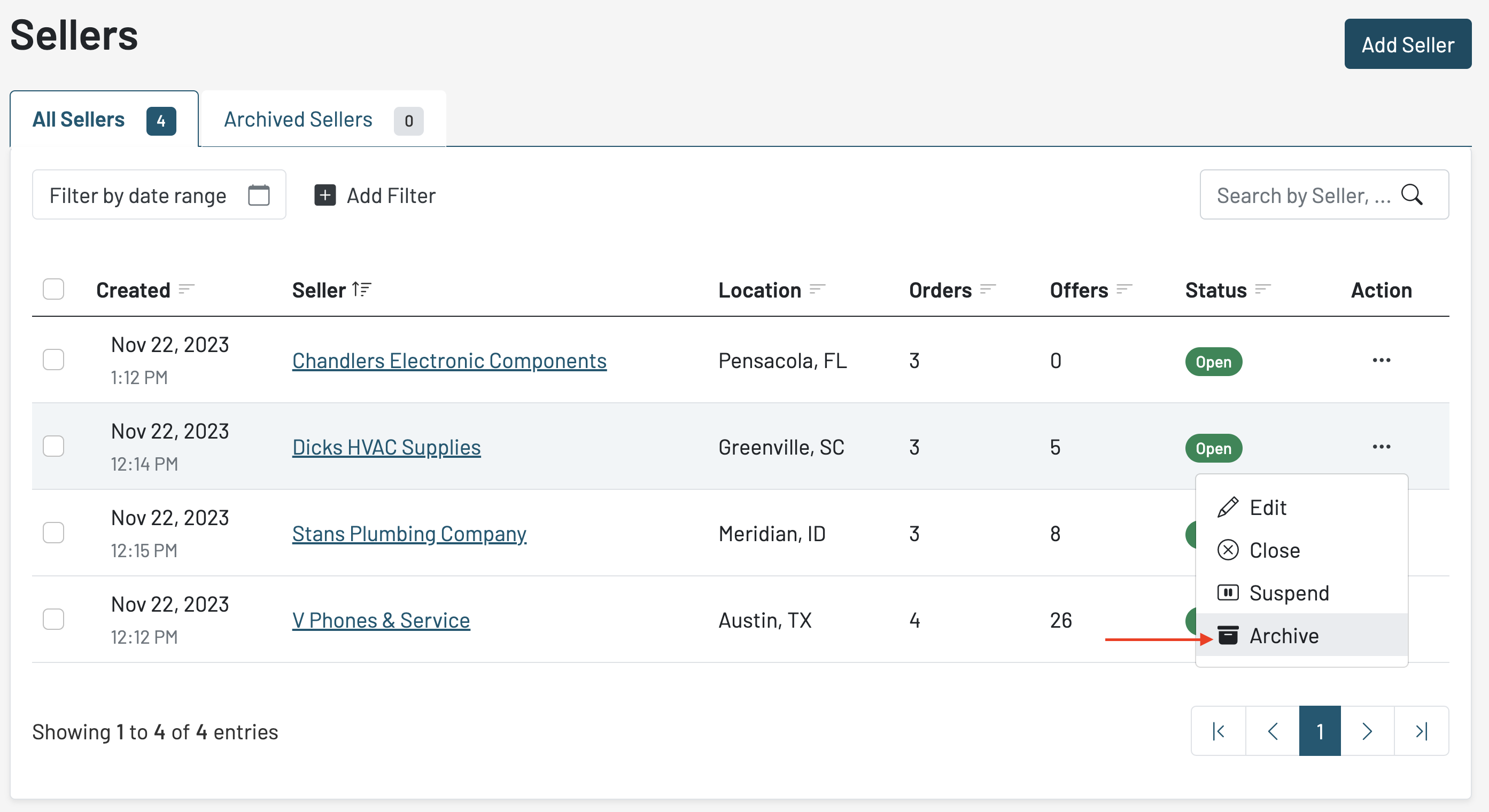Toggle the Dicks HVAC Supplies action menu
The image size is (1489, 812).
pos(1381,447)
